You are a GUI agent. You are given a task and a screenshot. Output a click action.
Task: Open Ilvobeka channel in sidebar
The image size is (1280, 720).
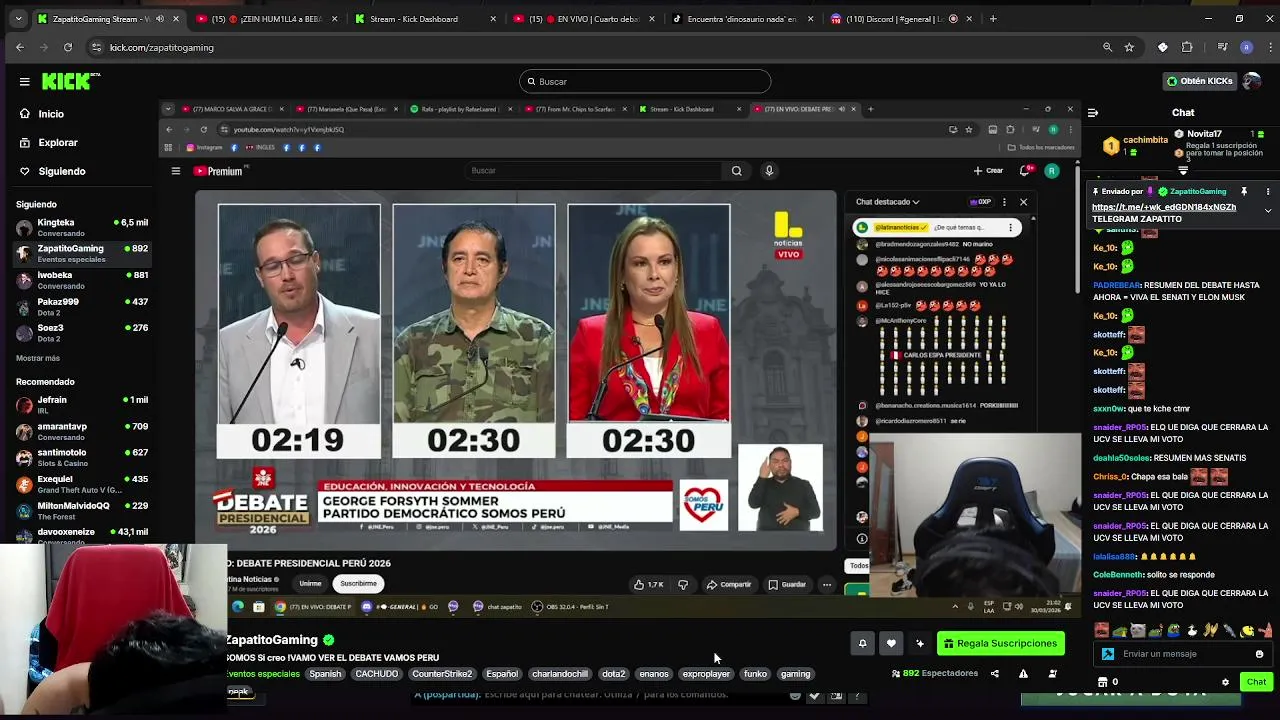[x=82, y=280]
